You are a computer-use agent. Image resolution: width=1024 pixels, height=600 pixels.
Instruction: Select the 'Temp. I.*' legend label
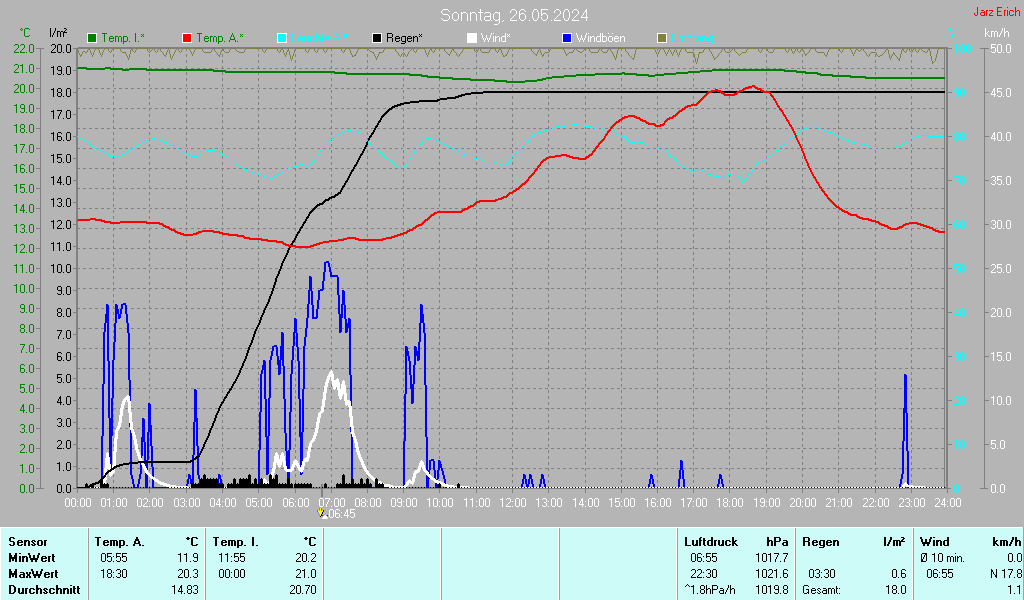pyautogui.click(x=123, y=39)
